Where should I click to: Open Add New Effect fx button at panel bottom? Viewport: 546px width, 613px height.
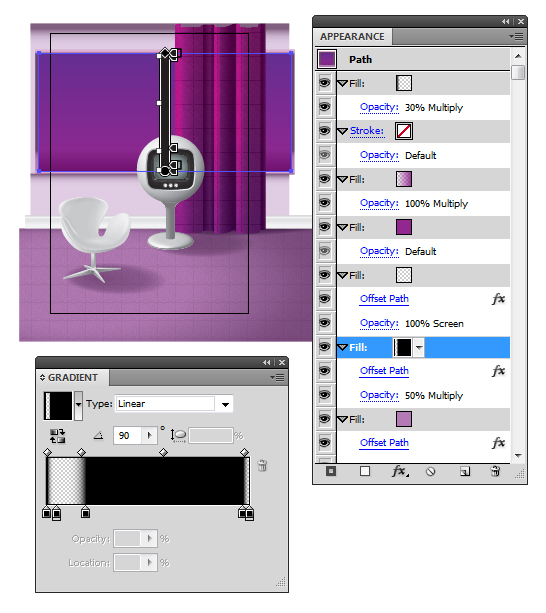[400, 471]
